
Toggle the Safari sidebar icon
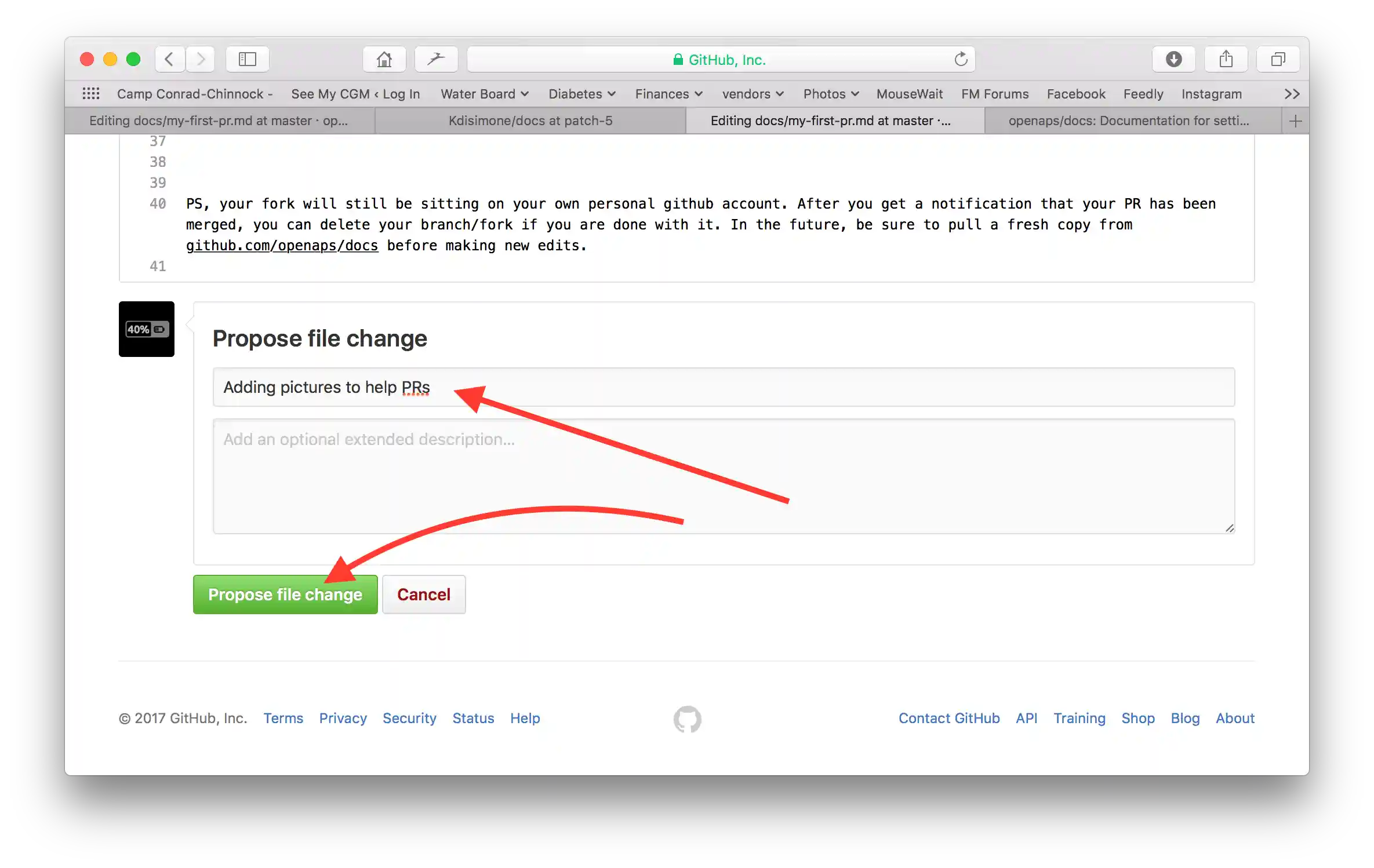(x=248, y=59)
